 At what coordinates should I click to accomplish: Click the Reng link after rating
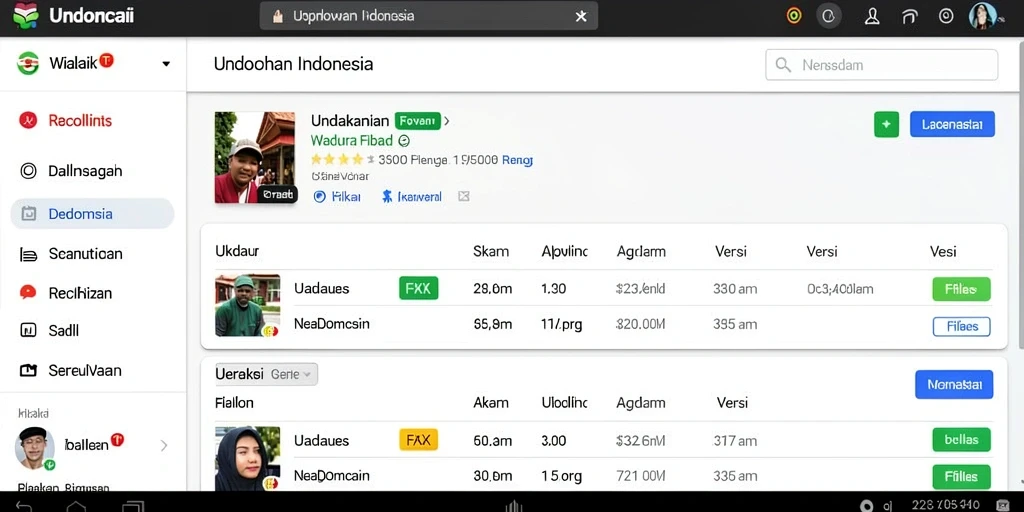click(x=518, y=159)
